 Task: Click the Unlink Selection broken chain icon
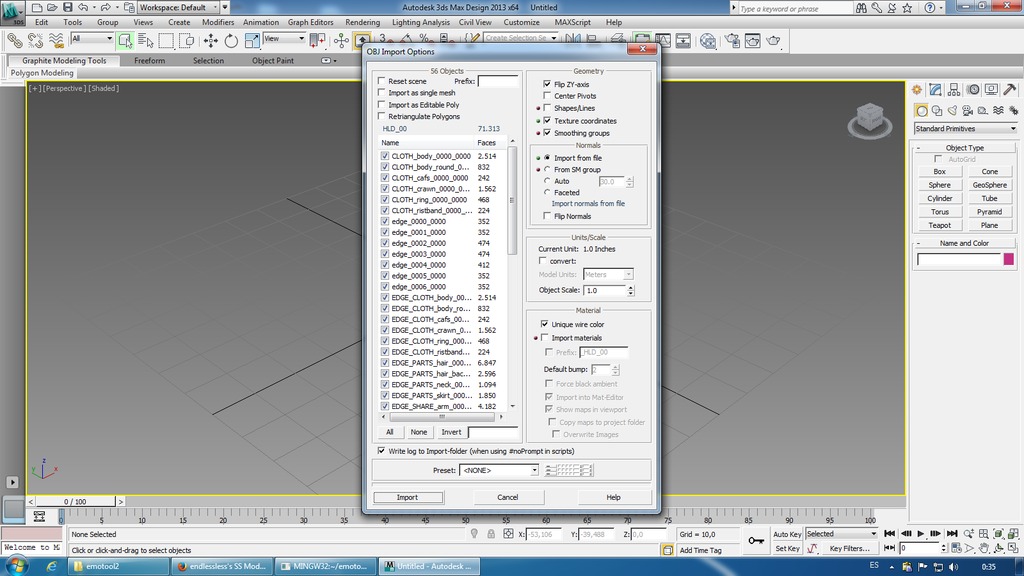coord(35,40)
